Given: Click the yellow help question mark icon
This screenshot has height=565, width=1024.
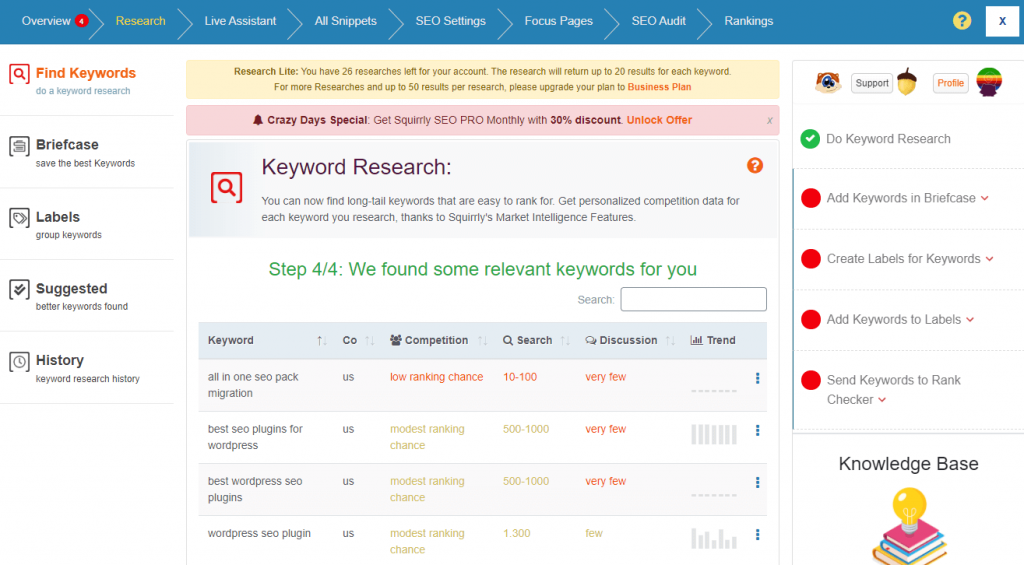Looking at the screenshot, I should point(961,21).
